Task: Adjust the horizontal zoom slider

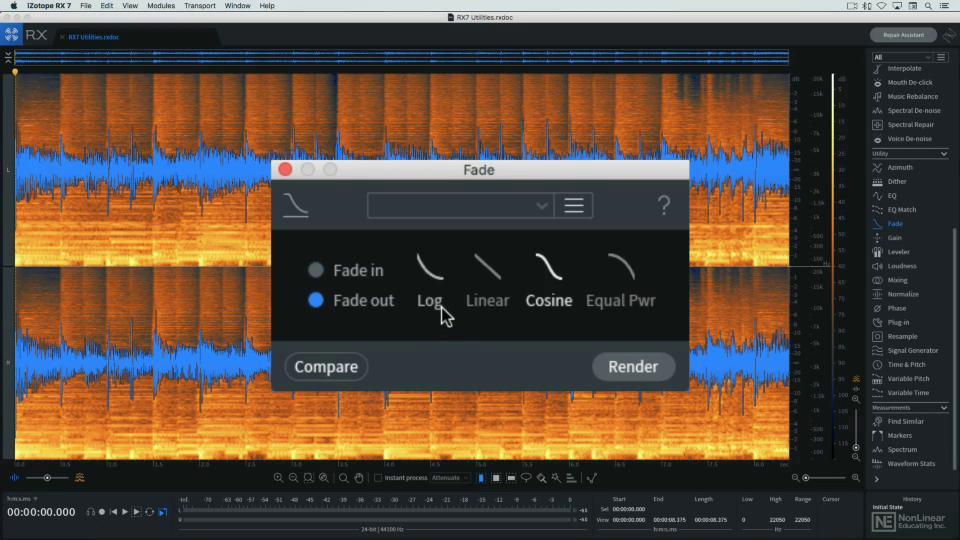Action: (x=825, y=478)
